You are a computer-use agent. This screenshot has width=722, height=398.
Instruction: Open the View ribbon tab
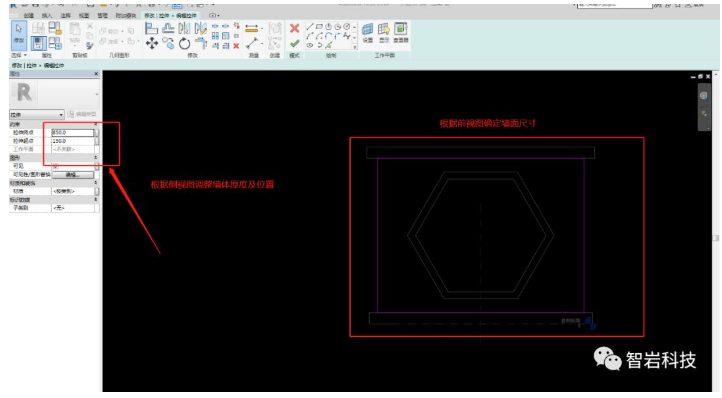(x=84, y=16)
